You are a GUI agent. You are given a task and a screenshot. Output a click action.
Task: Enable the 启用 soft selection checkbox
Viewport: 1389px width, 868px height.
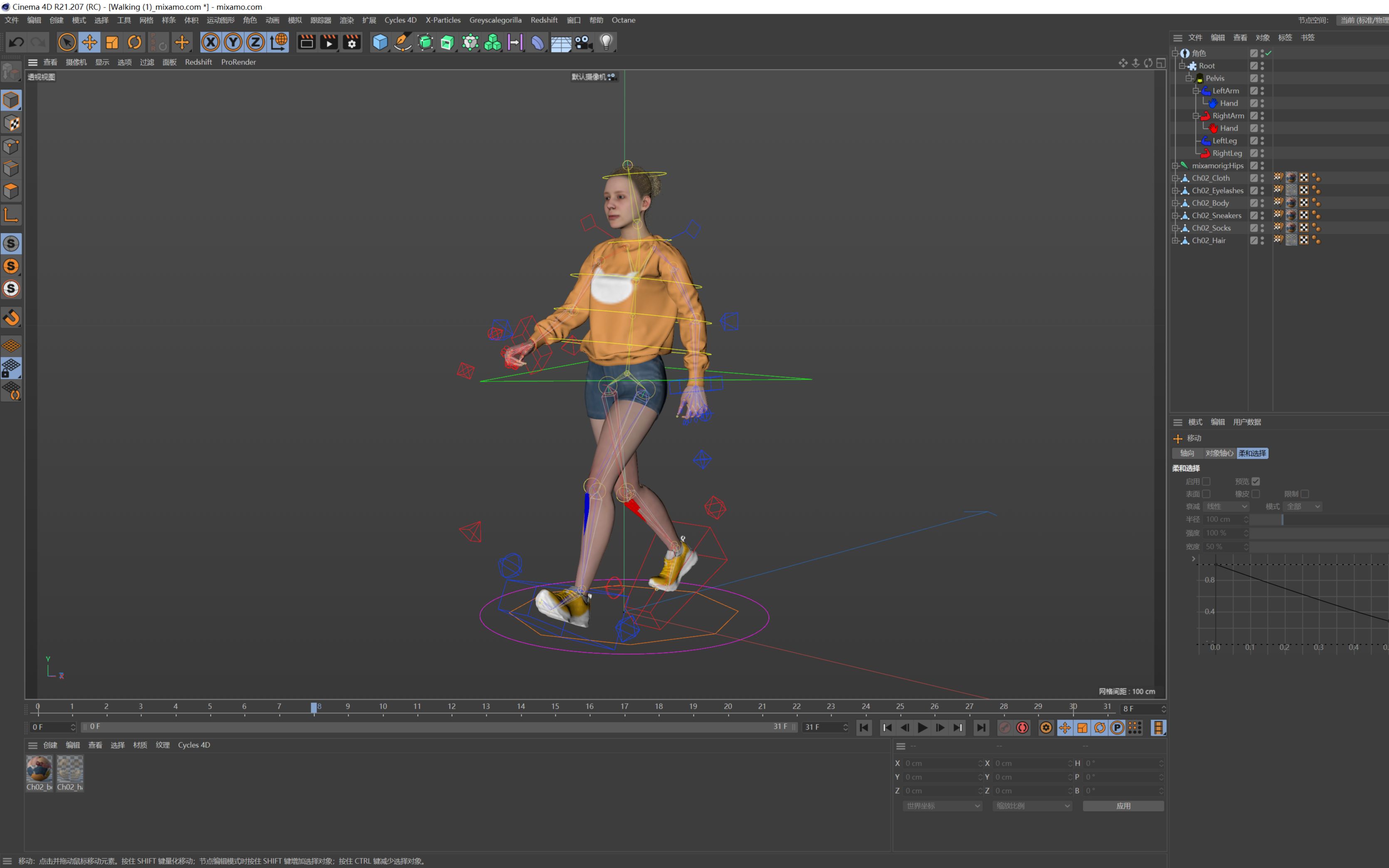click(1206, 481)
